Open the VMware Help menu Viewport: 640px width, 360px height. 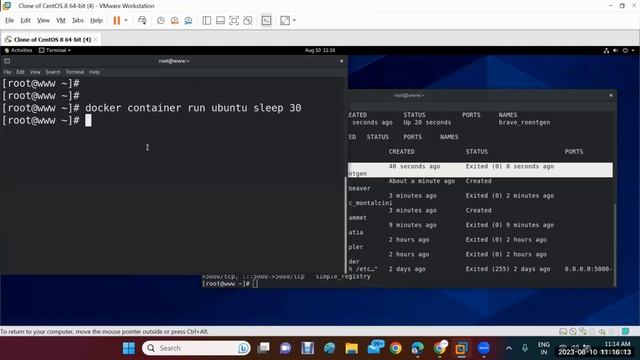[96, 20]
